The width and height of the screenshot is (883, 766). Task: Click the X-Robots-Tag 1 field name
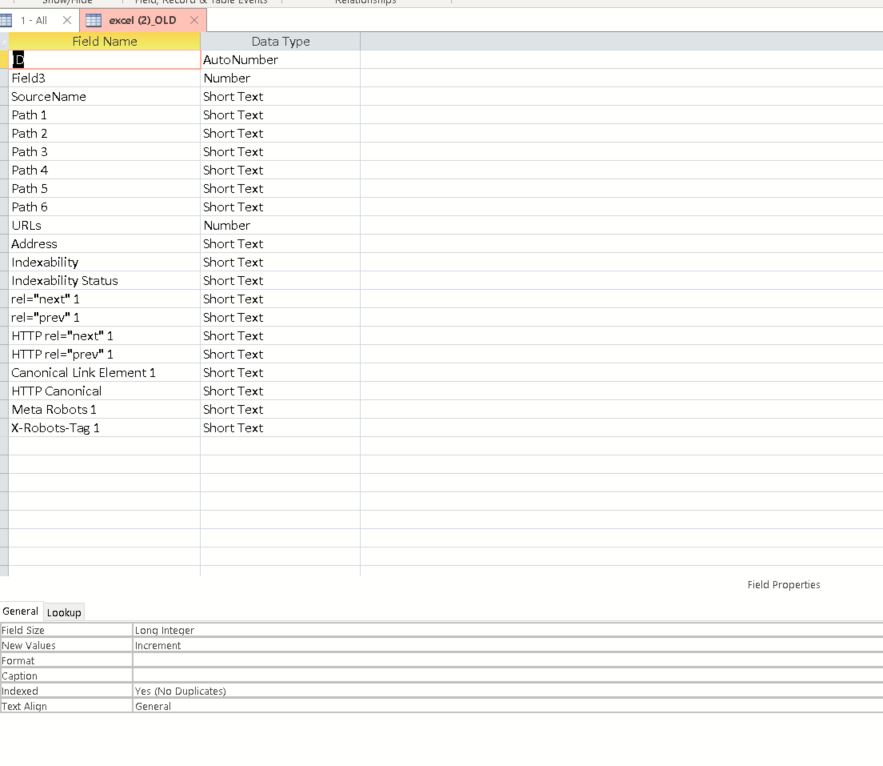tap(55, 428)
